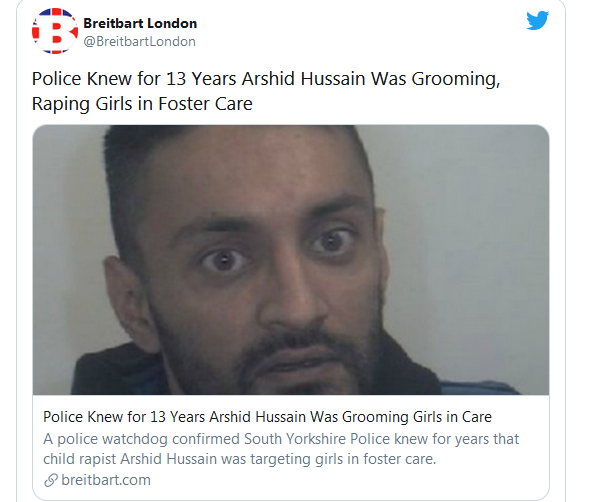Open the tweet text about Police Knew

[266, 91]
